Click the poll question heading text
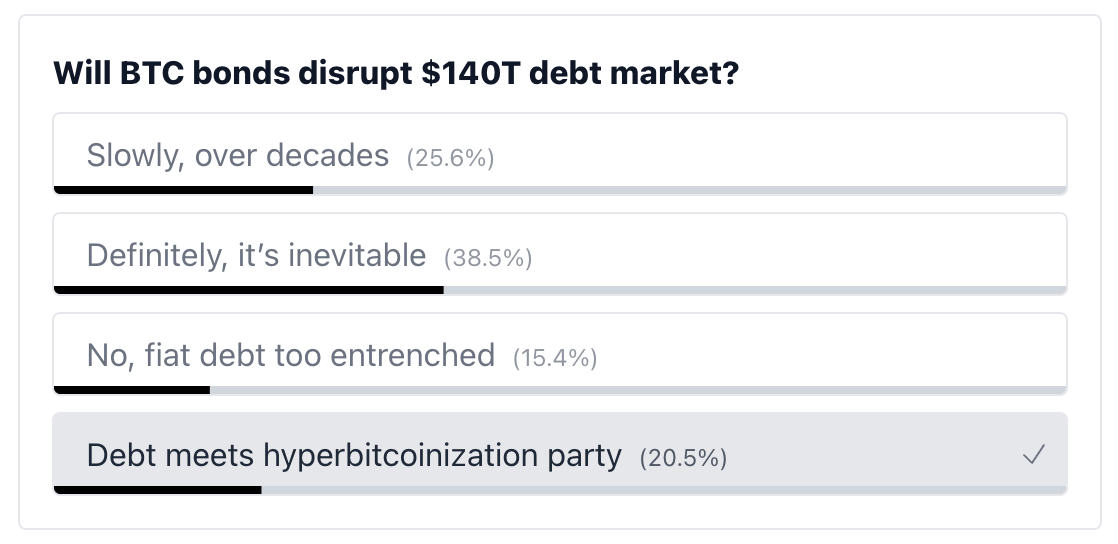1118x544 pixels. (x=395, y=75)
